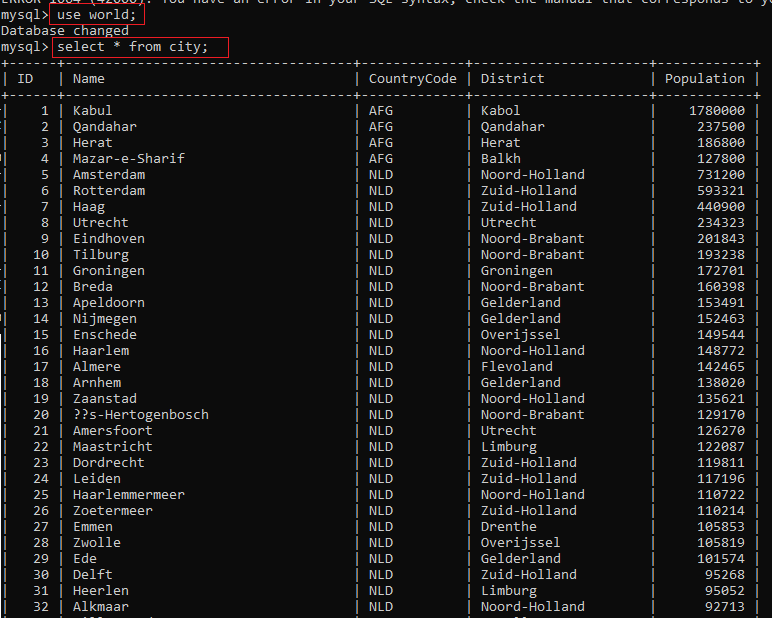Select the city name Kabul
Image resolution: width=772 pixels, height=618 pixels.
[x=93, y=111]
